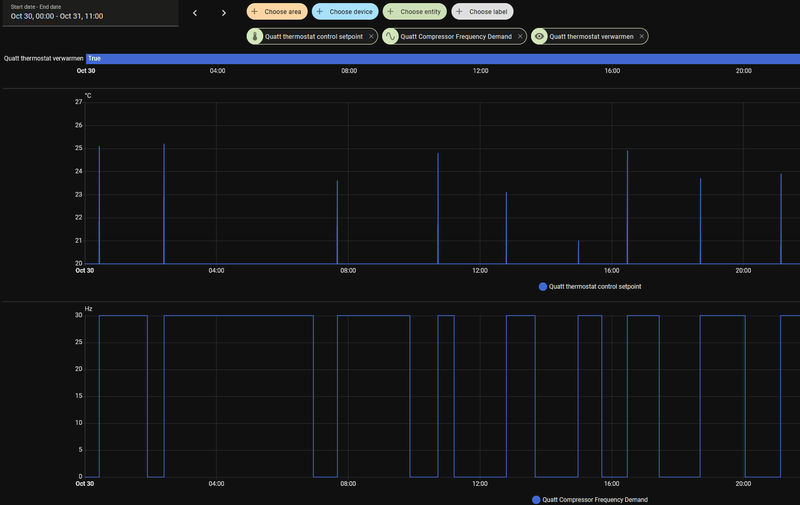Click the Choose device button
The image size is (800, 505).
tap(345, 11)
